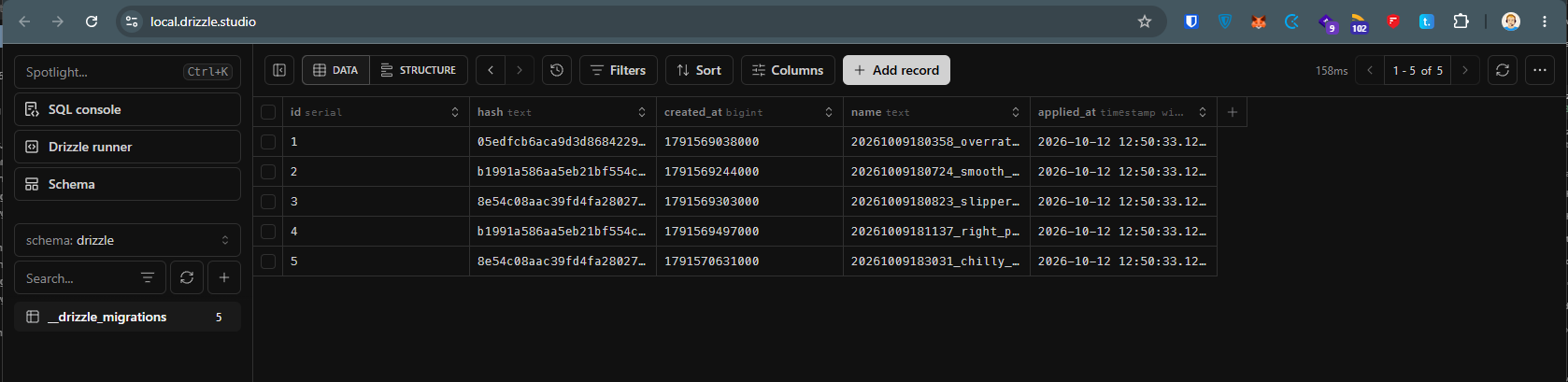This screenshot has height=382, width=1568.
Task: Open the more options ellipsis menu
Action: 1540,70
